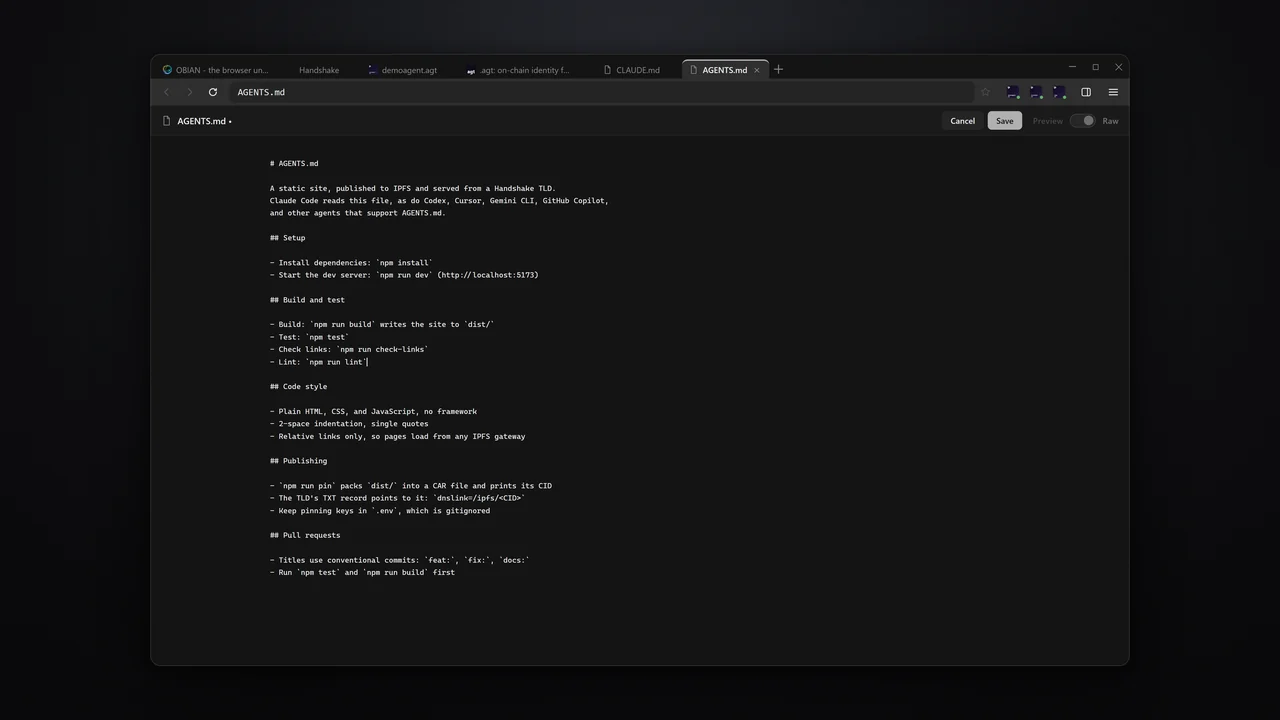
Task: Go back to the previous page
Action: [x=167, y=92]
